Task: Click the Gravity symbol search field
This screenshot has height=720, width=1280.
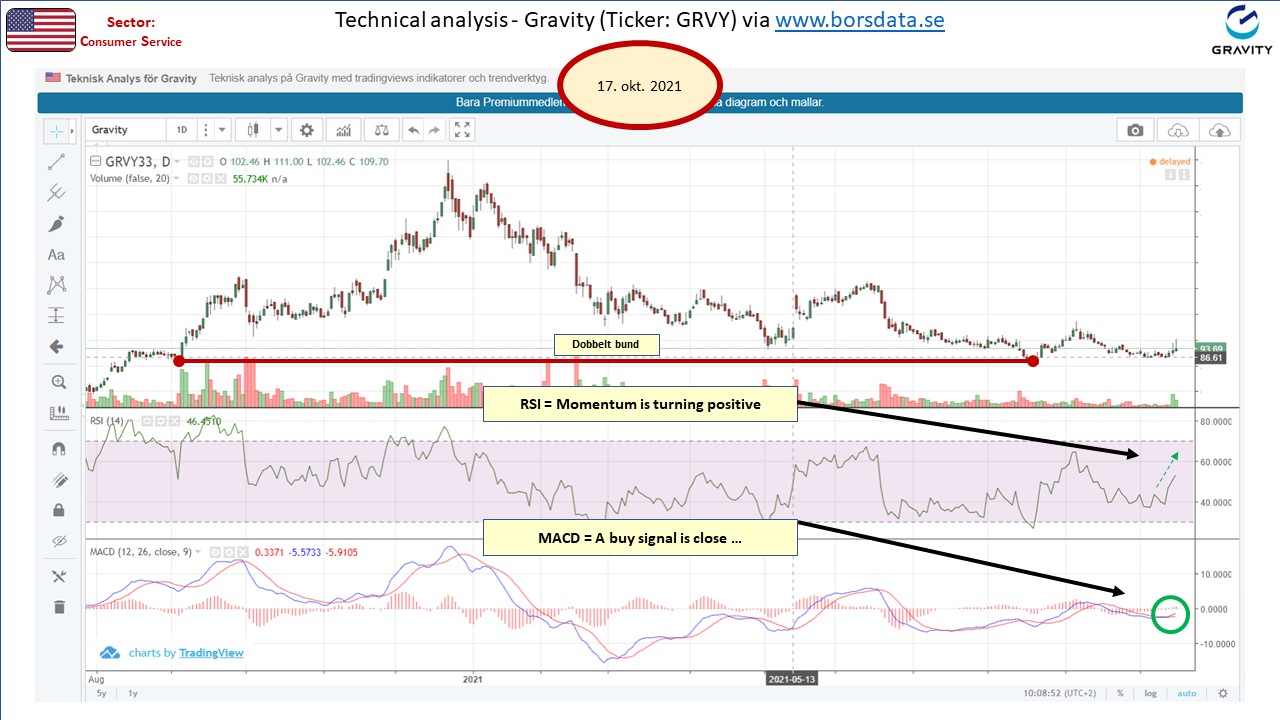Action: 126,130
